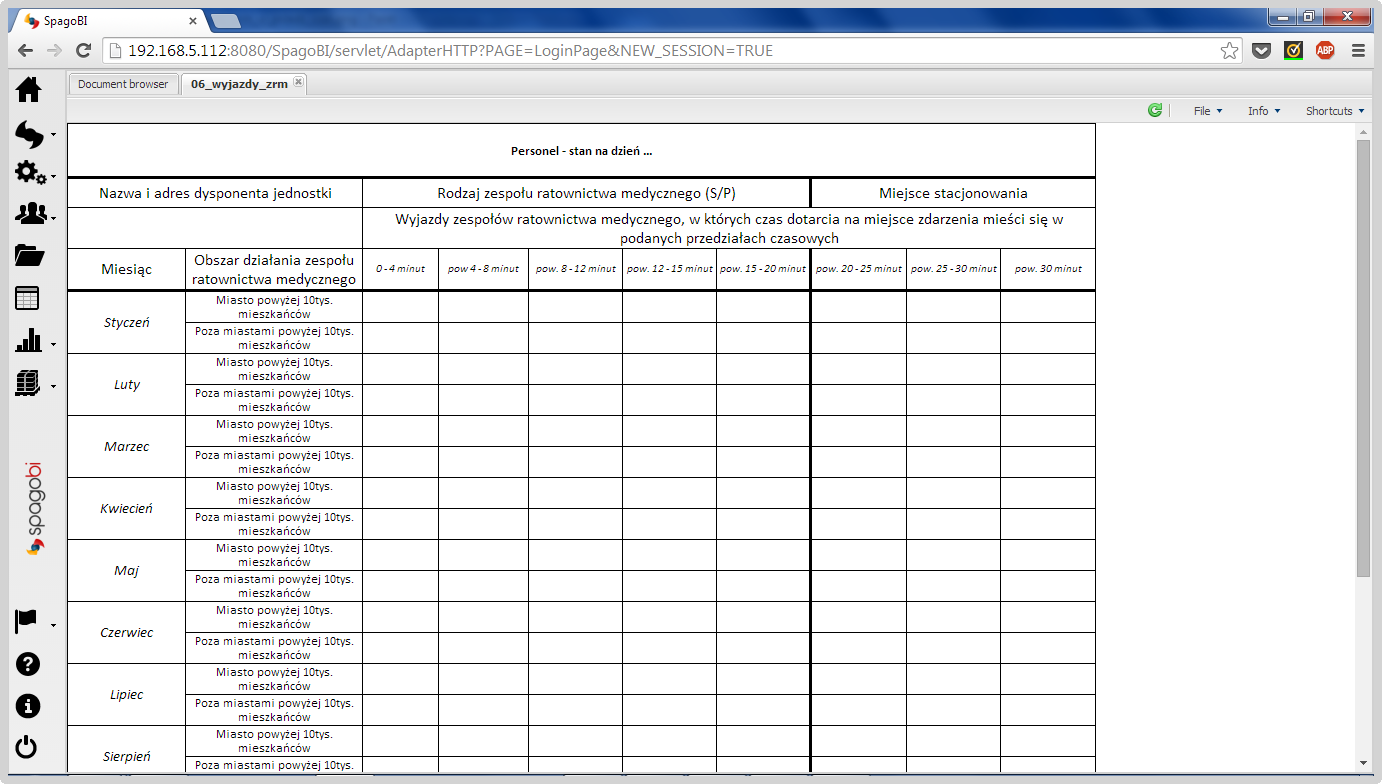1382x784 pixels.
Task: Click the 'pow. 15 - 20 minut' column header
Action: (763, 269)
